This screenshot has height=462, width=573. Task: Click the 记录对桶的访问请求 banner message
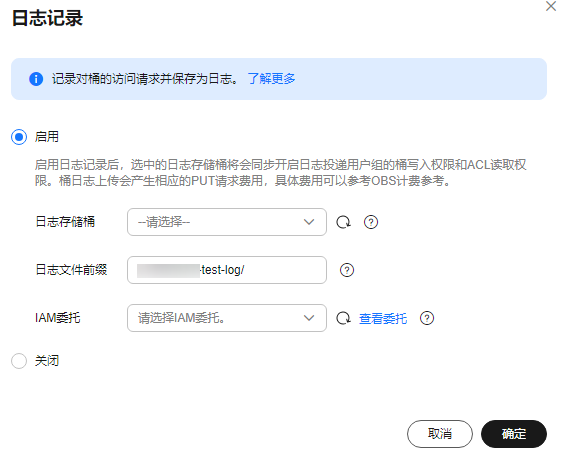click(145, 79)
